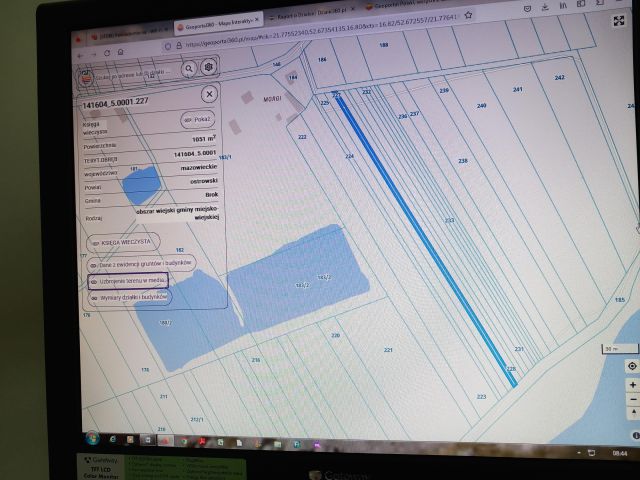Zoom out with the minus button
Screen dimensions: 640x480
coord(633,399)
